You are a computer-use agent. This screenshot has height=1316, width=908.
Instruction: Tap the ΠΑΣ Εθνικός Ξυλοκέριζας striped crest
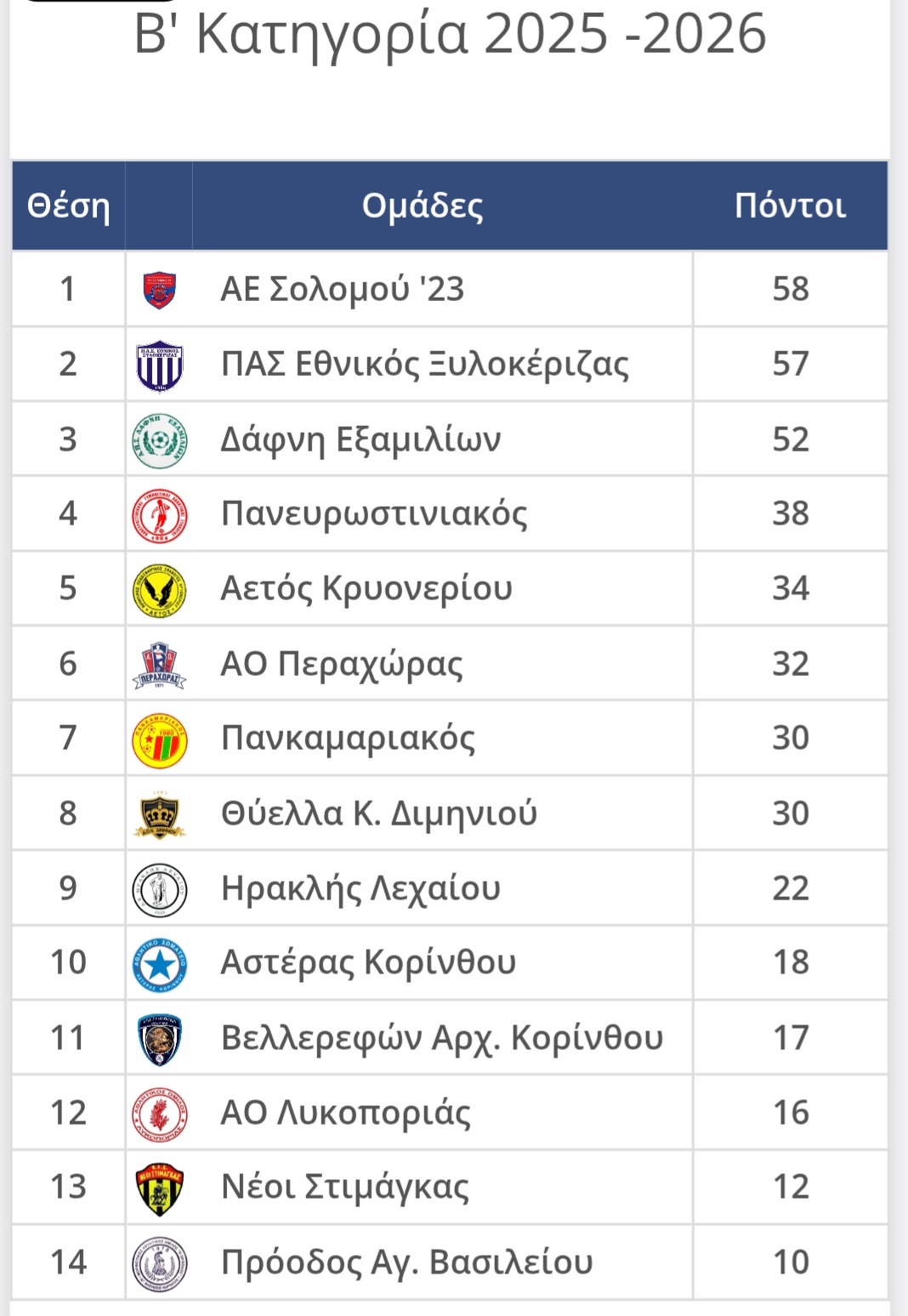tap(159, 366)
